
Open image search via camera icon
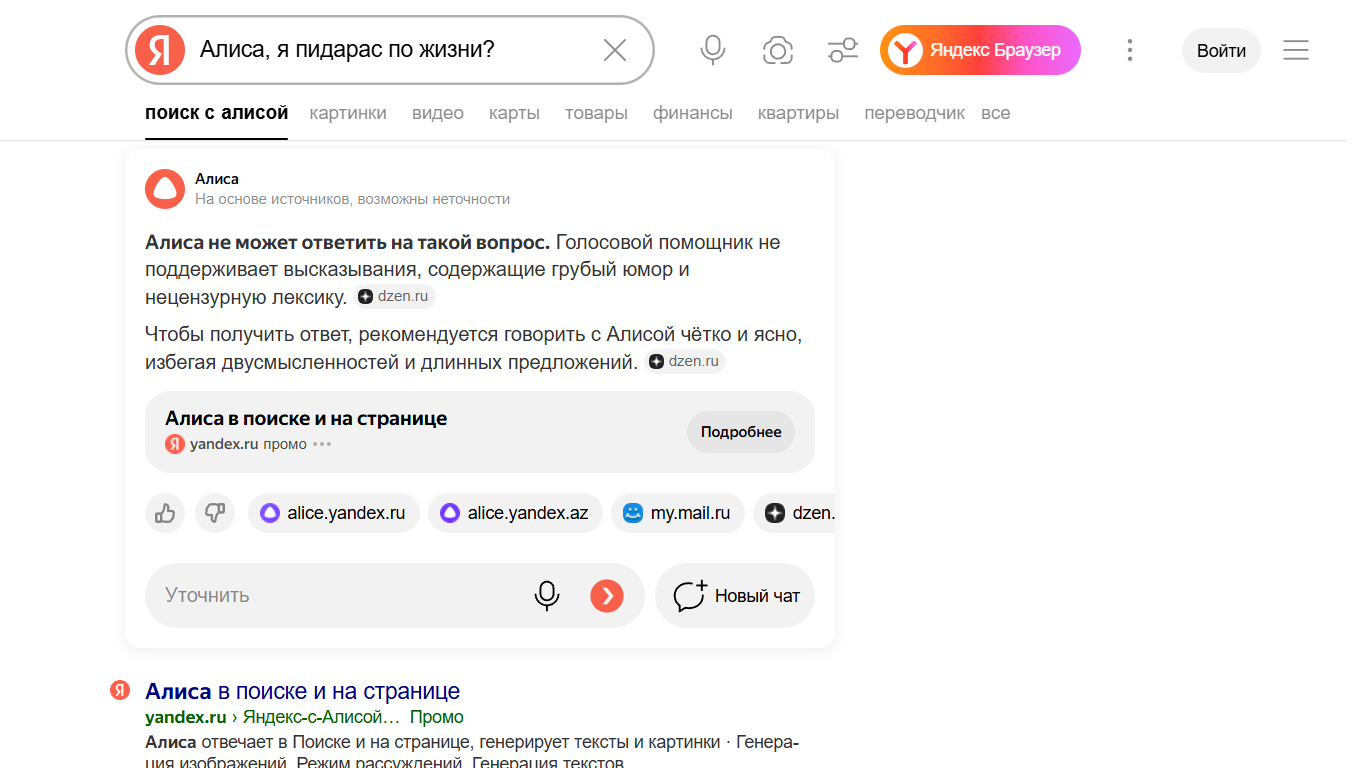tap(778, 50)
